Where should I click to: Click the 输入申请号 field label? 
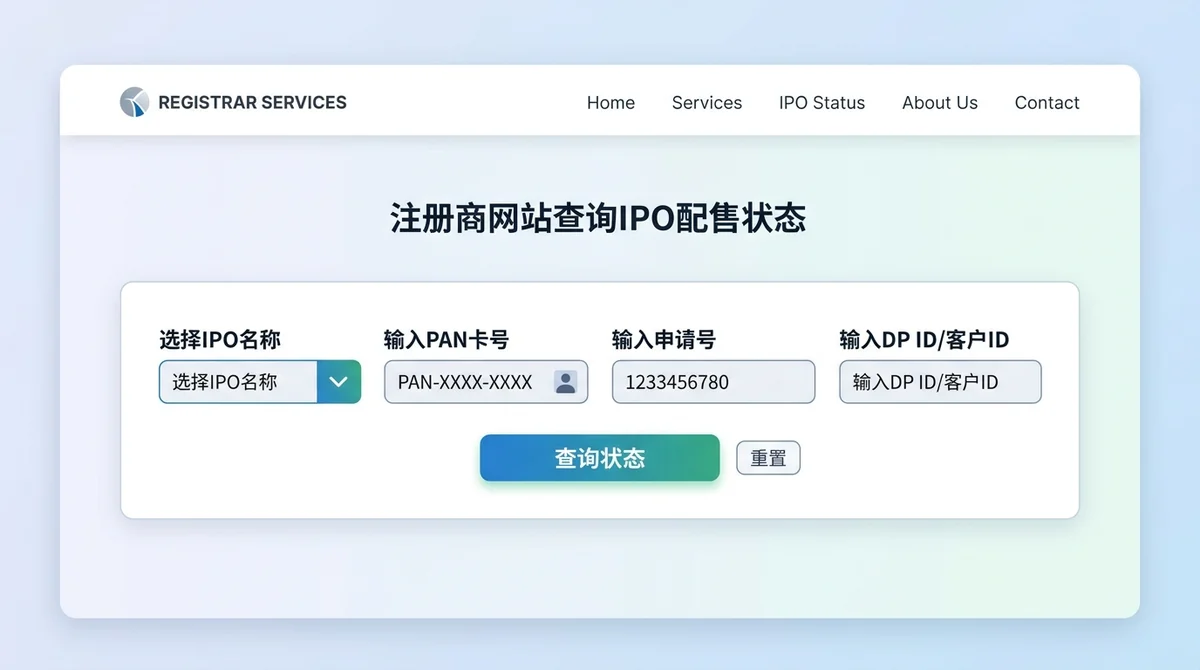664,340
